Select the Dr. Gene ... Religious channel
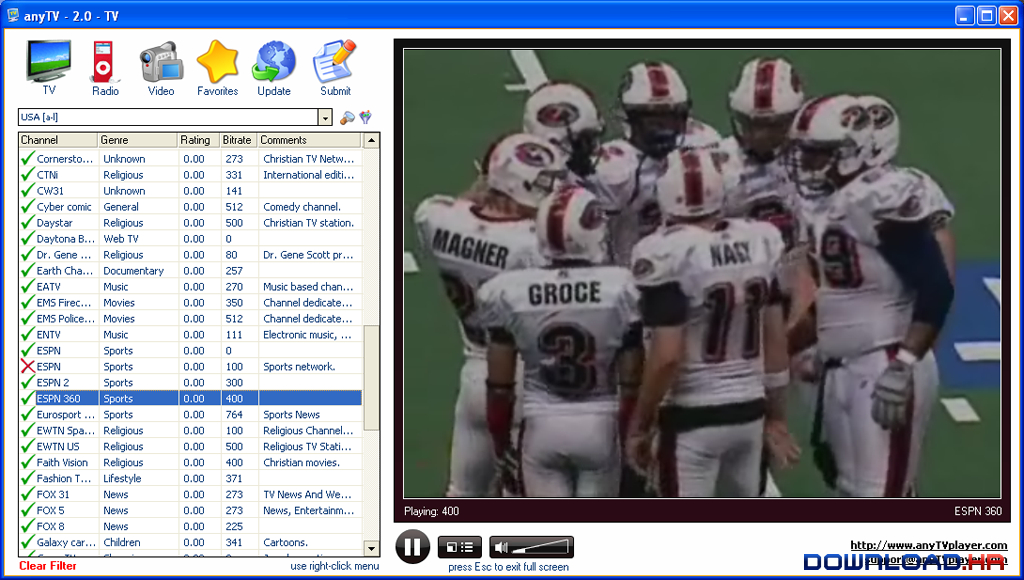 point(191,255)
